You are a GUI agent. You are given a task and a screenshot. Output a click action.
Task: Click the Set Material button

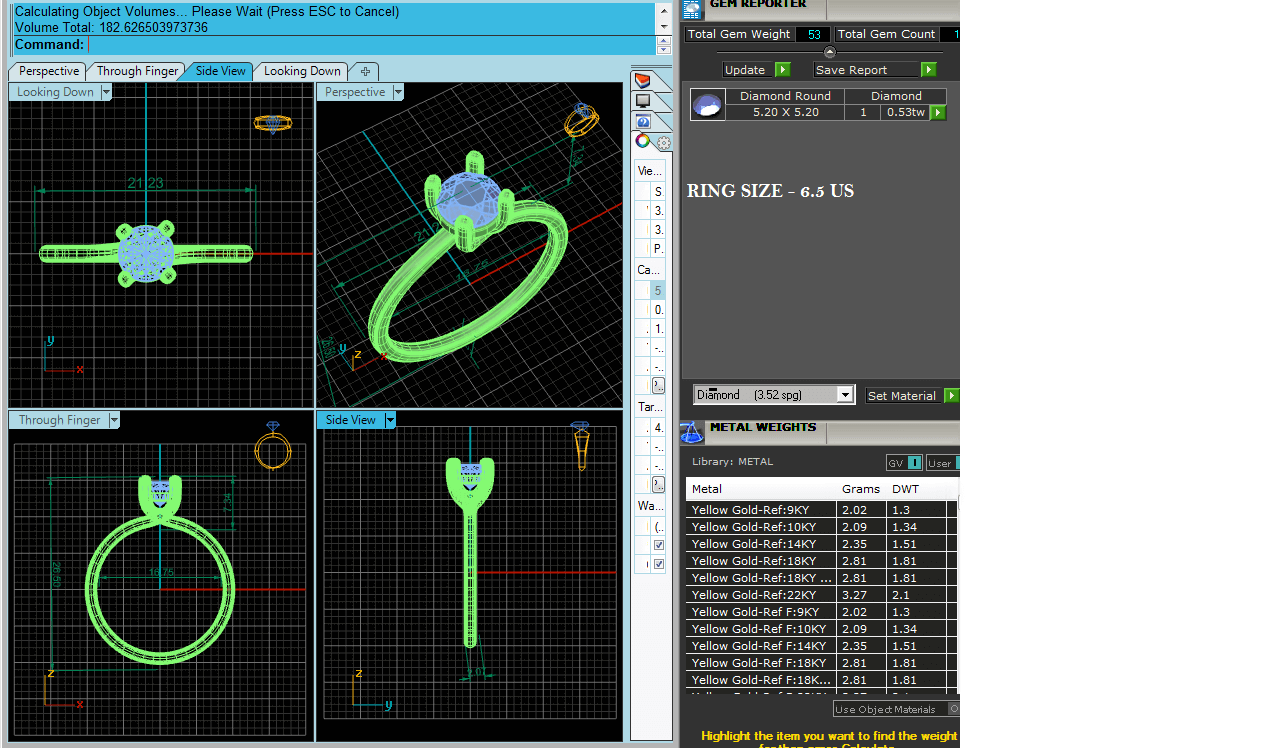[902, 396]
